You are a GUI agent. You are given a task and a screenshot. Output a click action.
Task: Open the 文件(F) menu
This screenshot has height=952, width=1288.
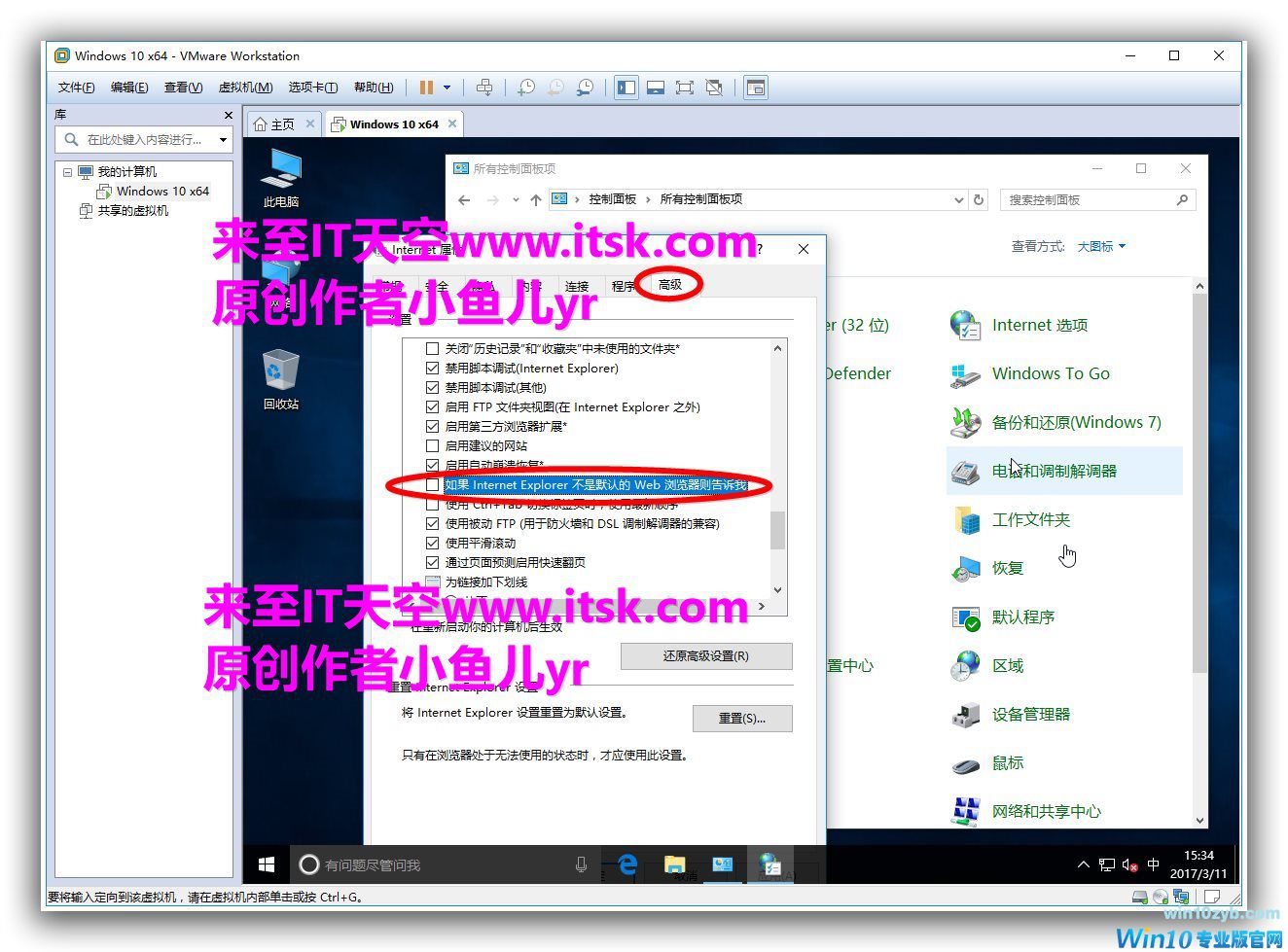(76, 88)
